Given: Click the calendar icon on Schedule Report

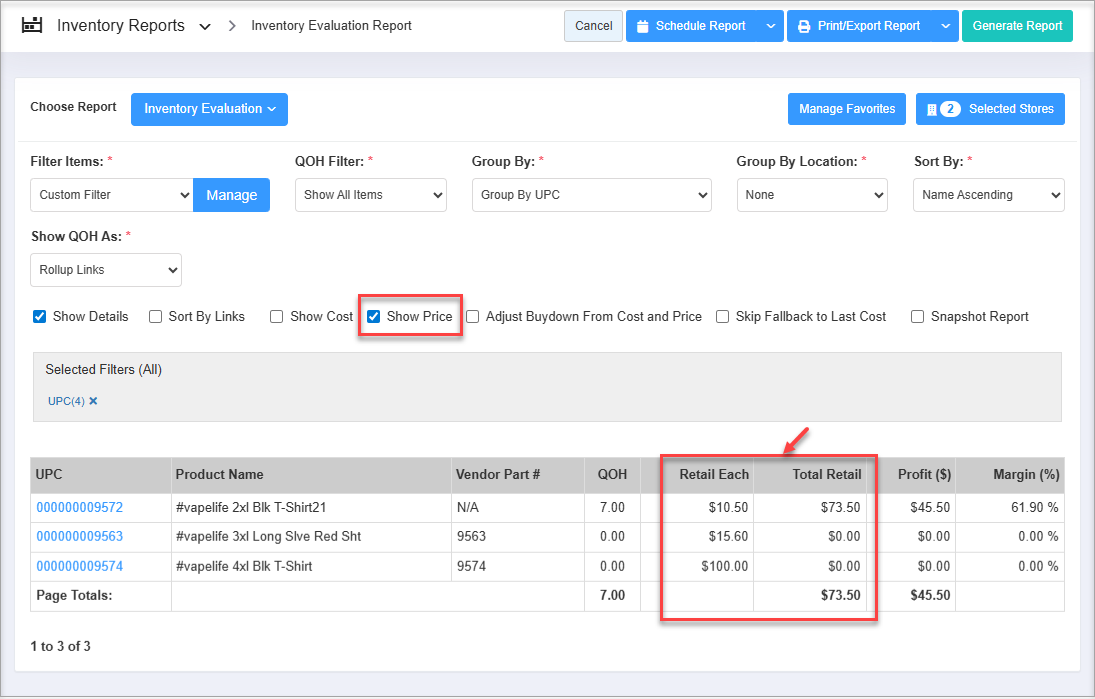Looking at the screenshot, I should click(x=642, y=26).
